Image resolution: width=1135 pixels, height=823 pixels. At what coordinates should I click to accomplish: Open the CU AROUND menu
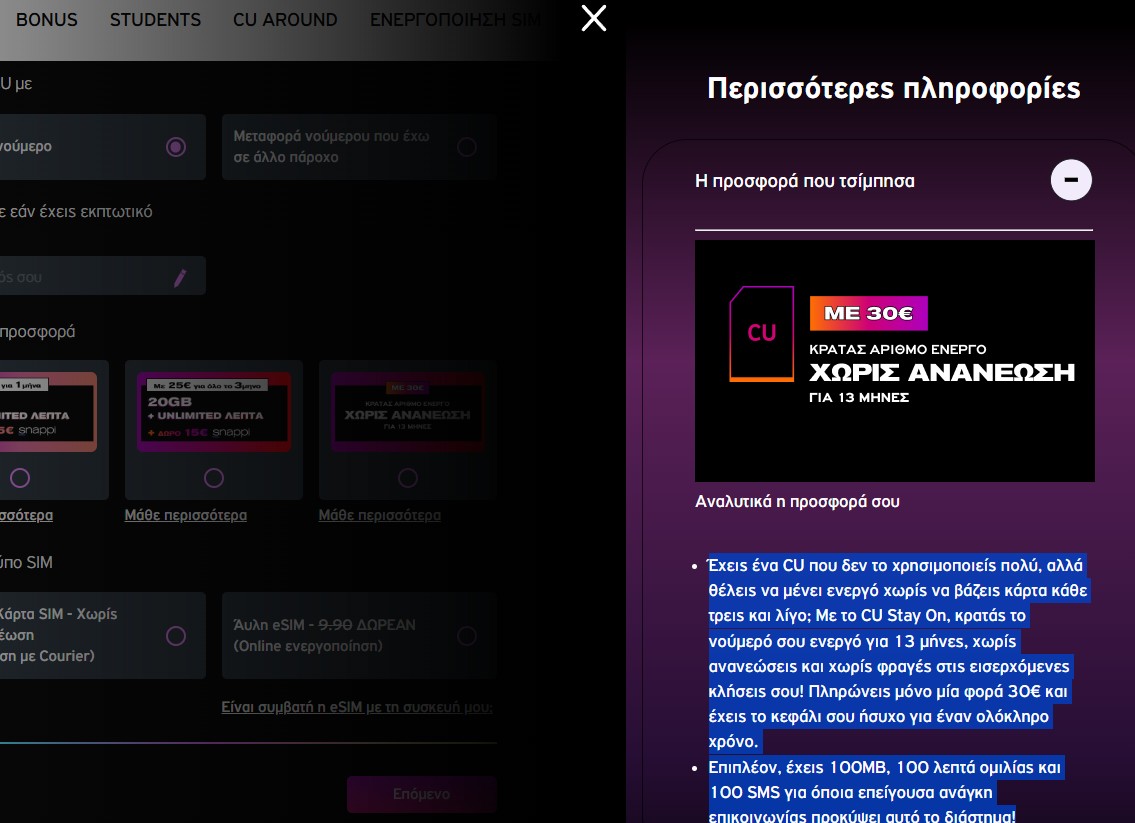pos(285,20)
